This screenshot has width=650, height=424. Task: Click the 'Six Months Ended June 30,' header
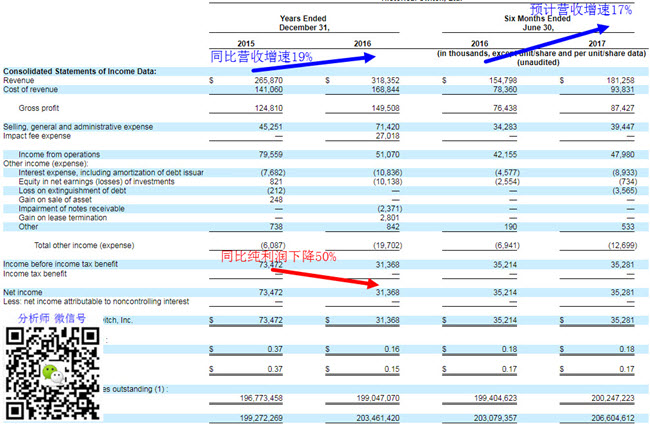coord(538,23)
